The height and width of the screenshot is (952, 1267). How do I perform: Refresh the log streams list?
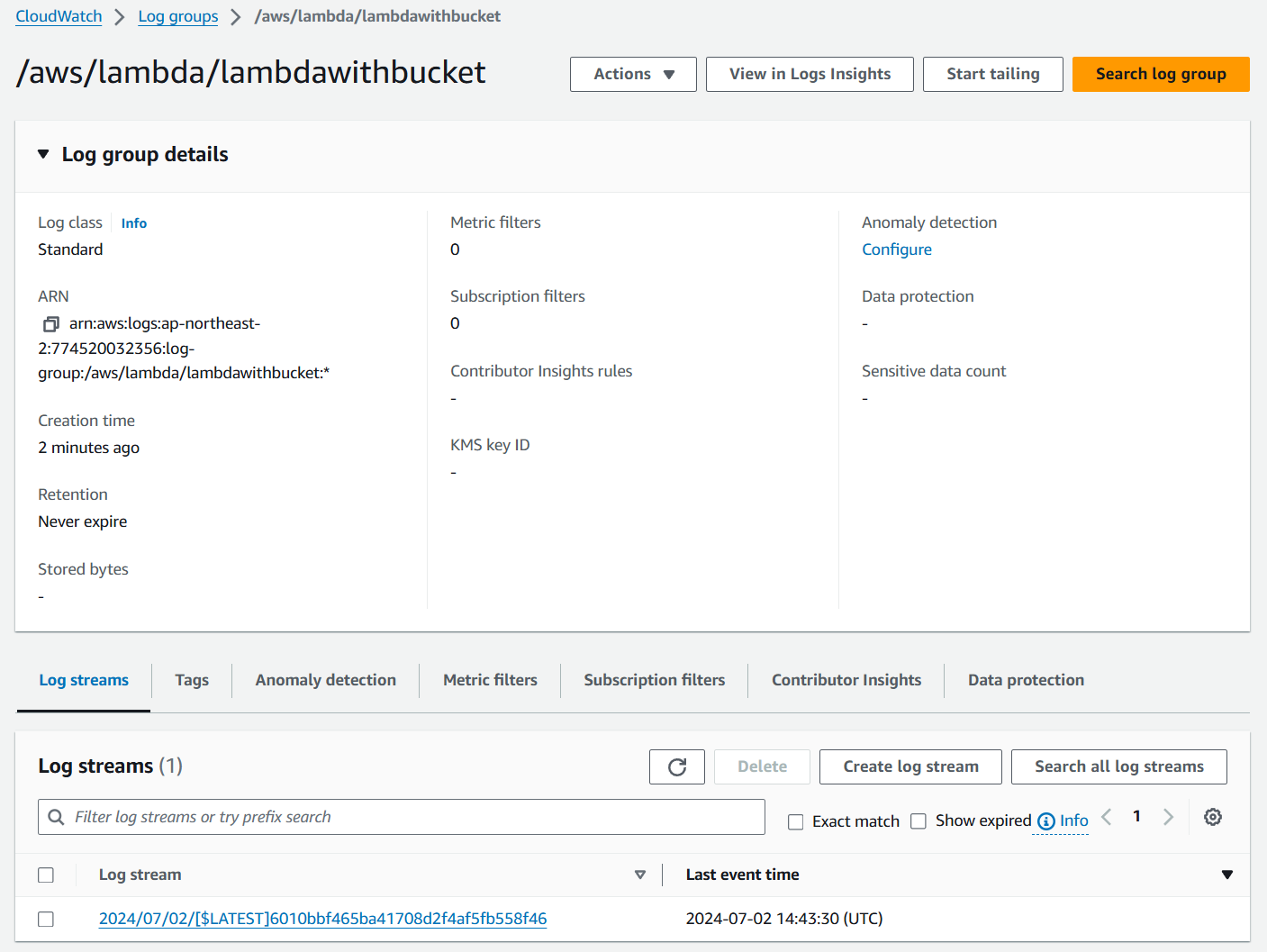tap(677, 766)
